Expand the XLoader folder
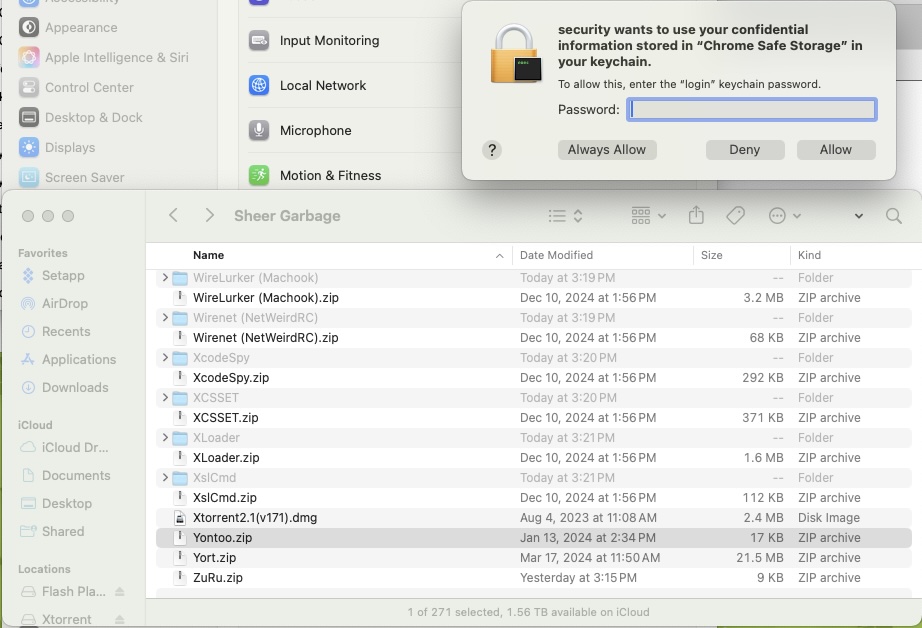Image resolution: width=922 pixels, height=628 pixels. 165,438
